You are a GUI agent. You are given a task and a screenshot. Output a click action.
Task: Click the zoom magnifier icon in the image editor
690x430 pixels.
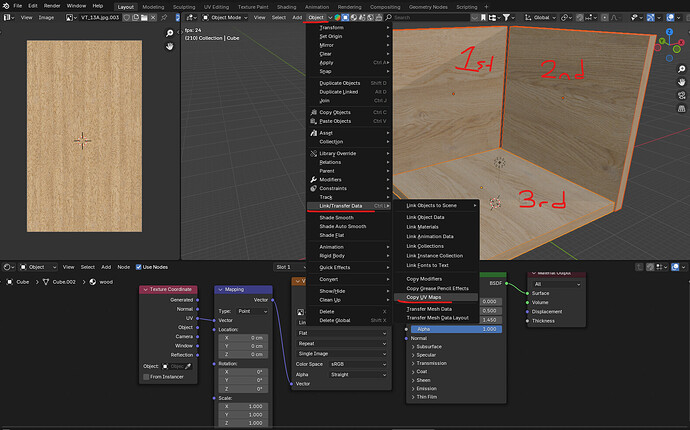click(x=169, y=33)
